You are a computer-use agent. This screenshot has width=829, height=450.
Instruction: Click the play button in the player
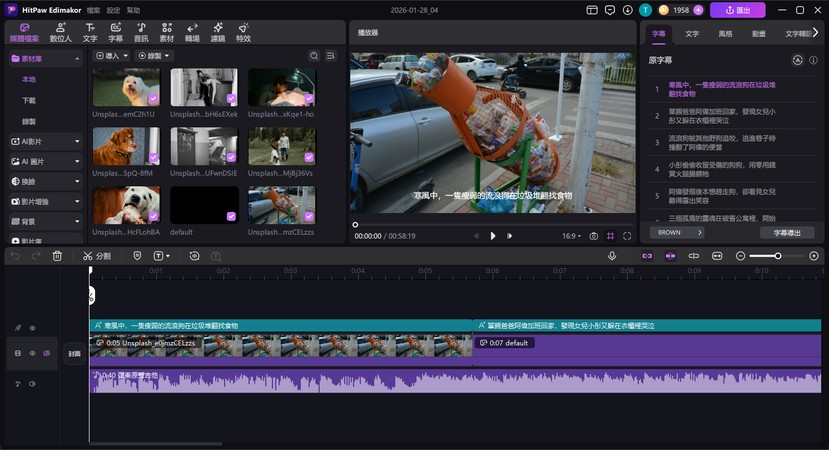[493, 236]
